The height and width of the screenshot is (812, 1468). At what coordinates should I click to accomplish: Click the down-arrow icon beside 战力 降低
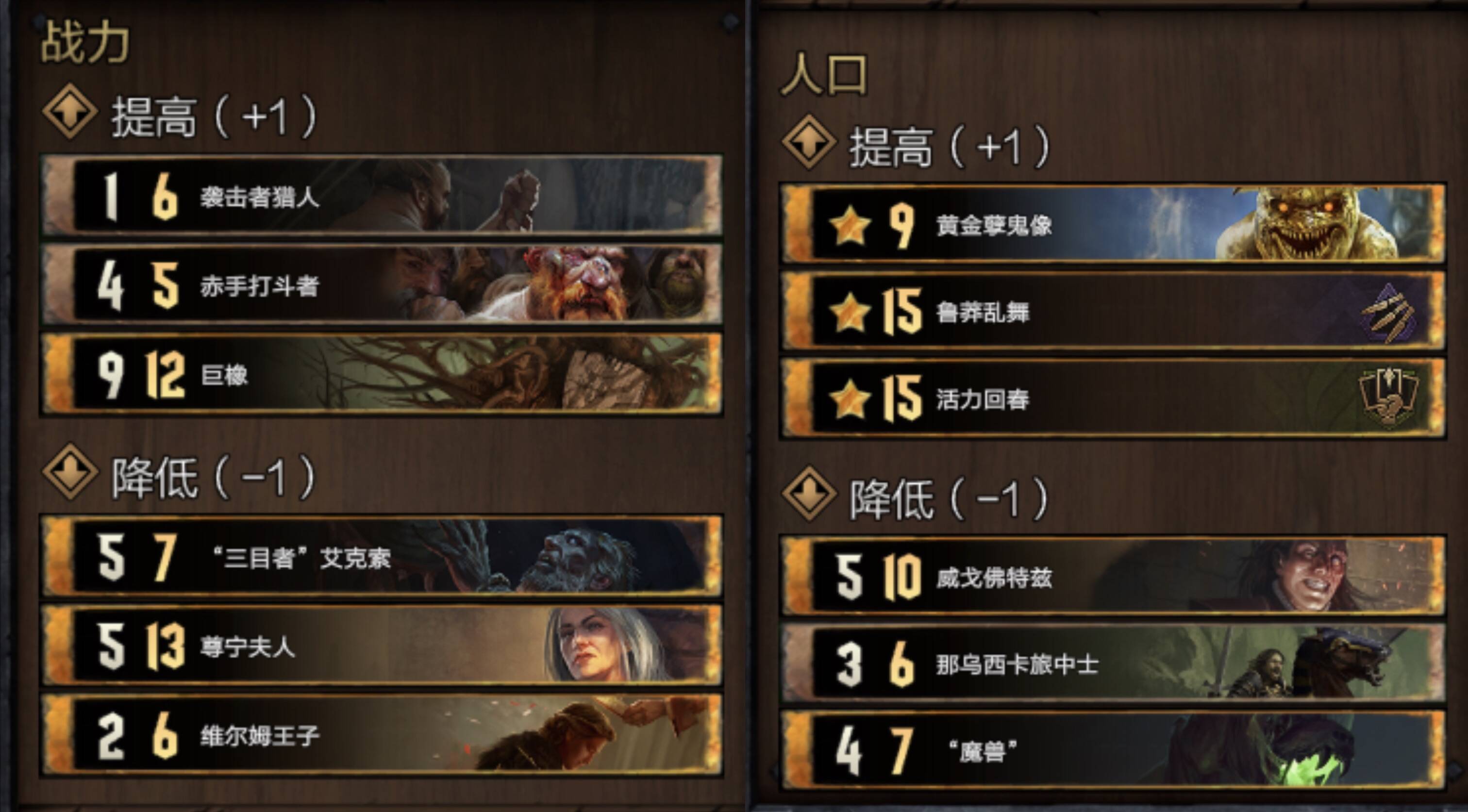[70, 472]
